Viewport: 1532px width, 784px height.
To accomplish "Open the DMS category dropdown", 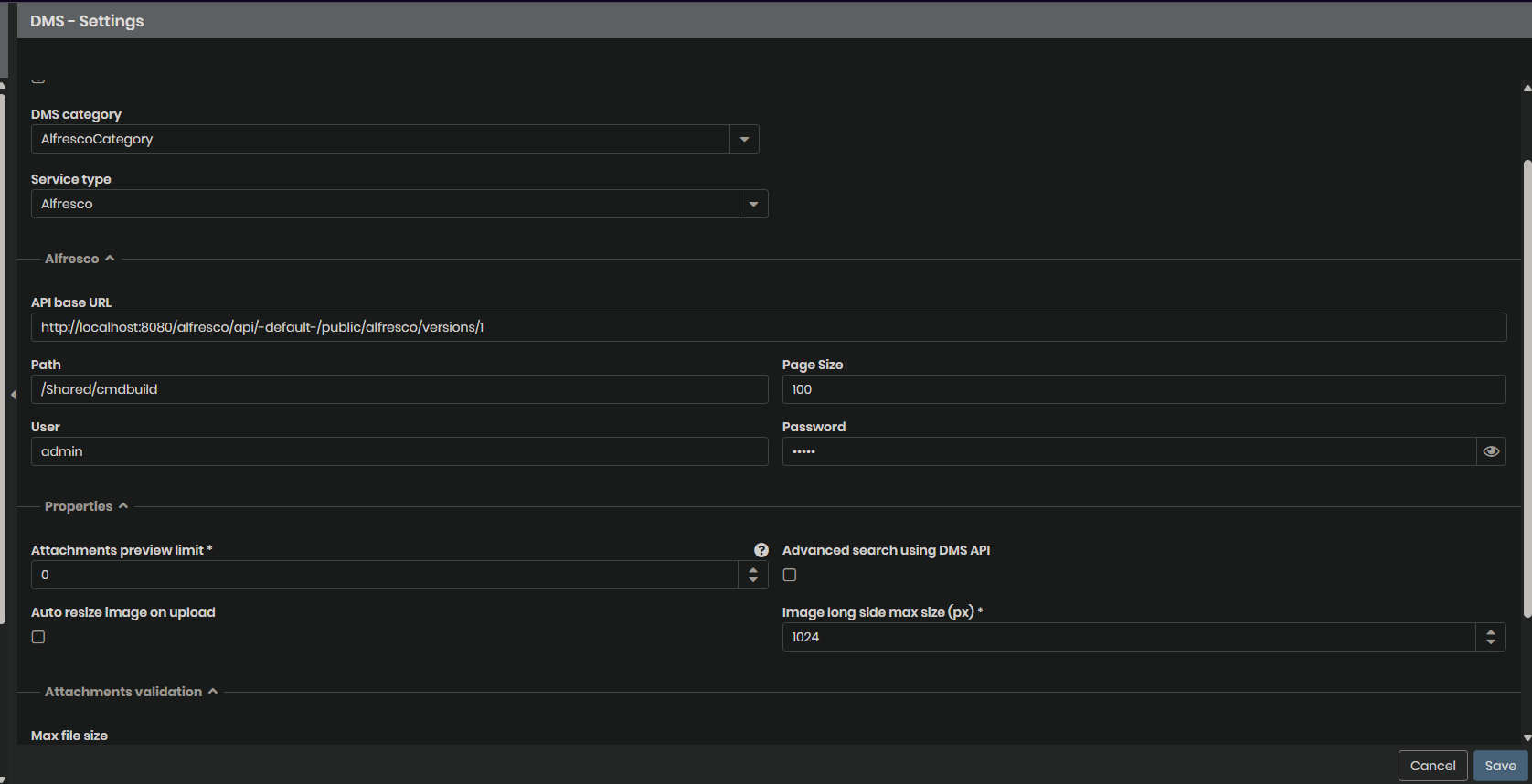I will pos(744,139).
